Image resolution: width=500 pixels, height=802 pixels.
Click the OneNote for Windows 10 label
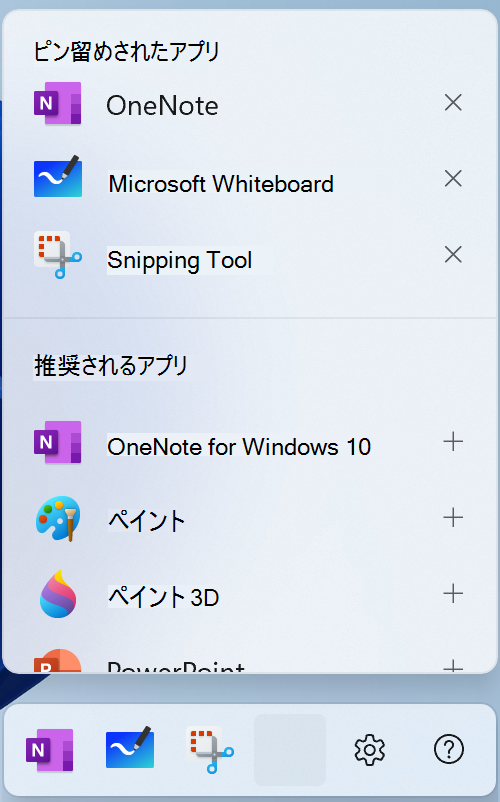pyautogui.click(x=239, y=447)
